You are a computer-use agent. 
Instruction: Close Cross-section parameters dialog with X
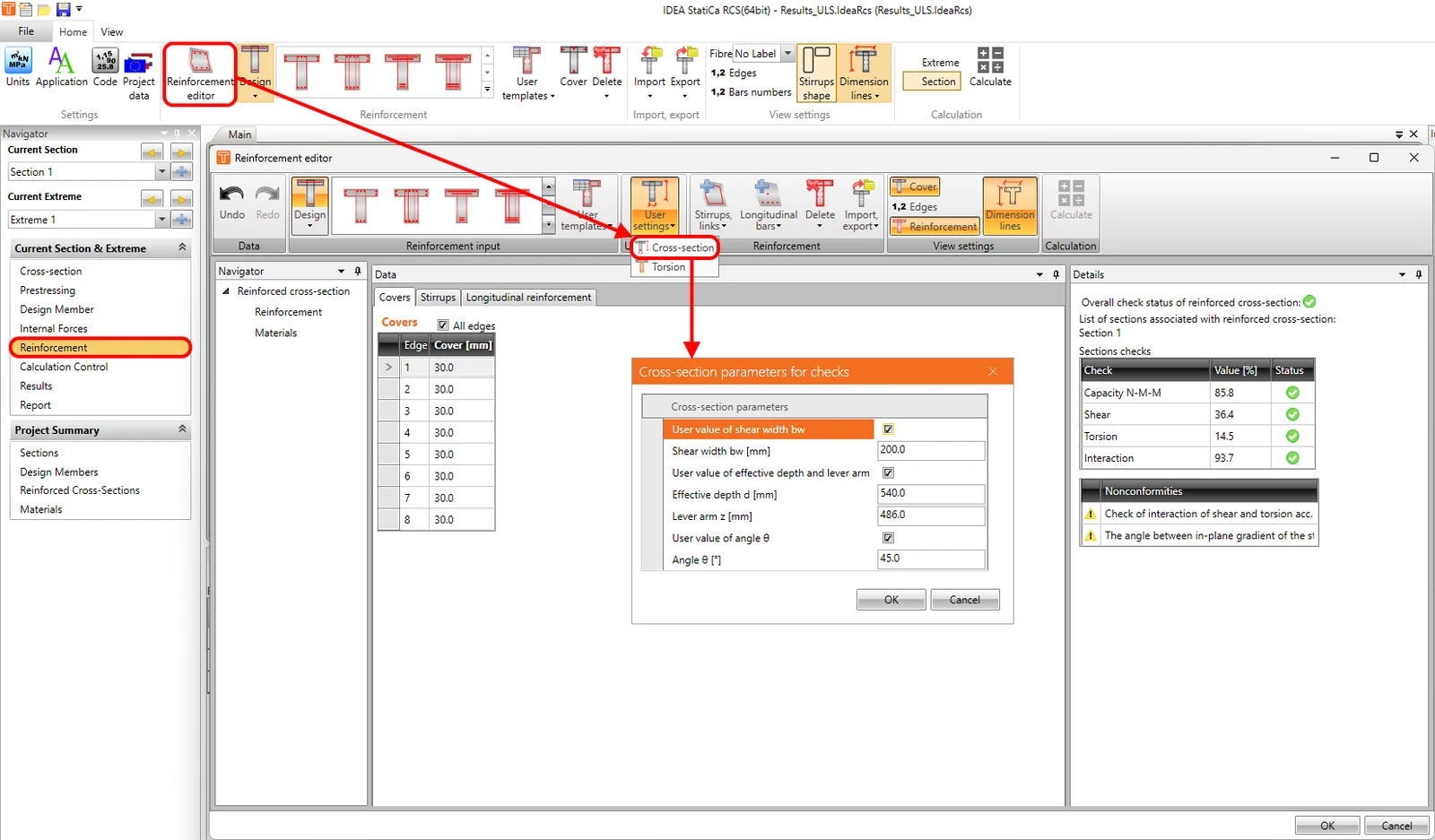[993, 371]
